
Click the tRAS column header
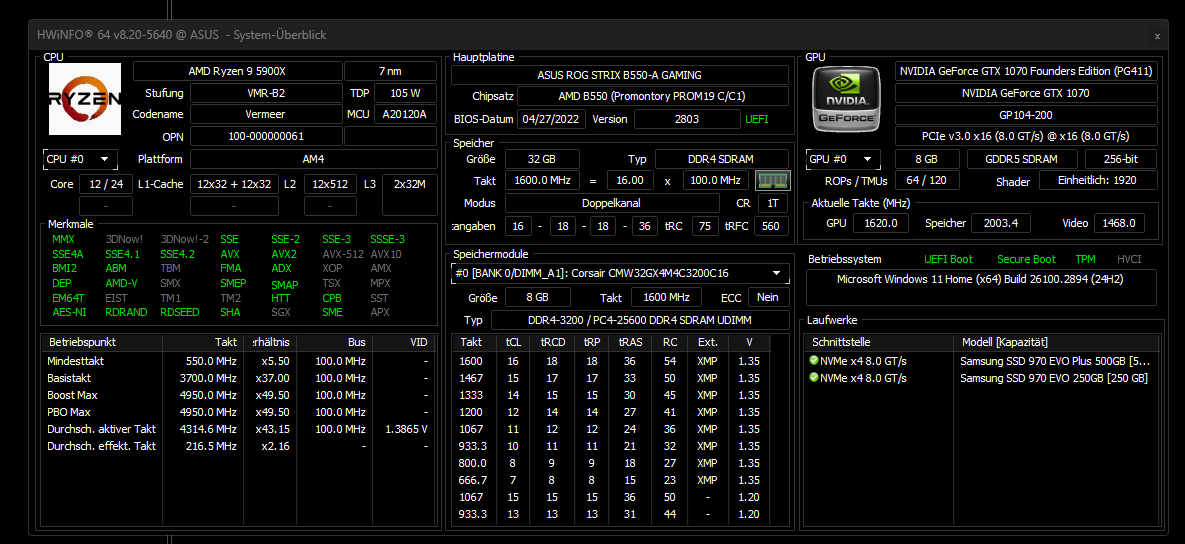pyautogui.click(x=630, y=342)
